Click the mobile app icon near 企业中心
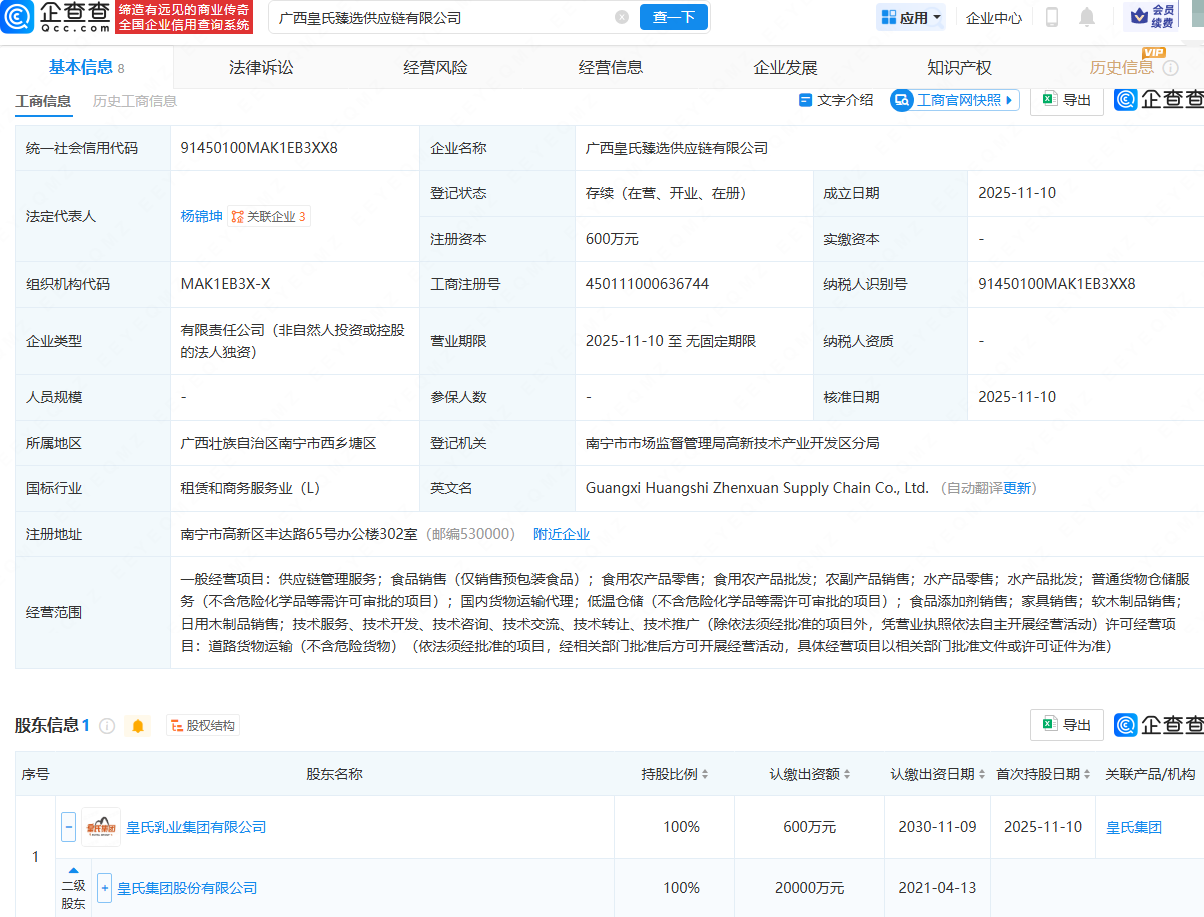Viewport: 1204px width, 917px height. pos(1052,17)
